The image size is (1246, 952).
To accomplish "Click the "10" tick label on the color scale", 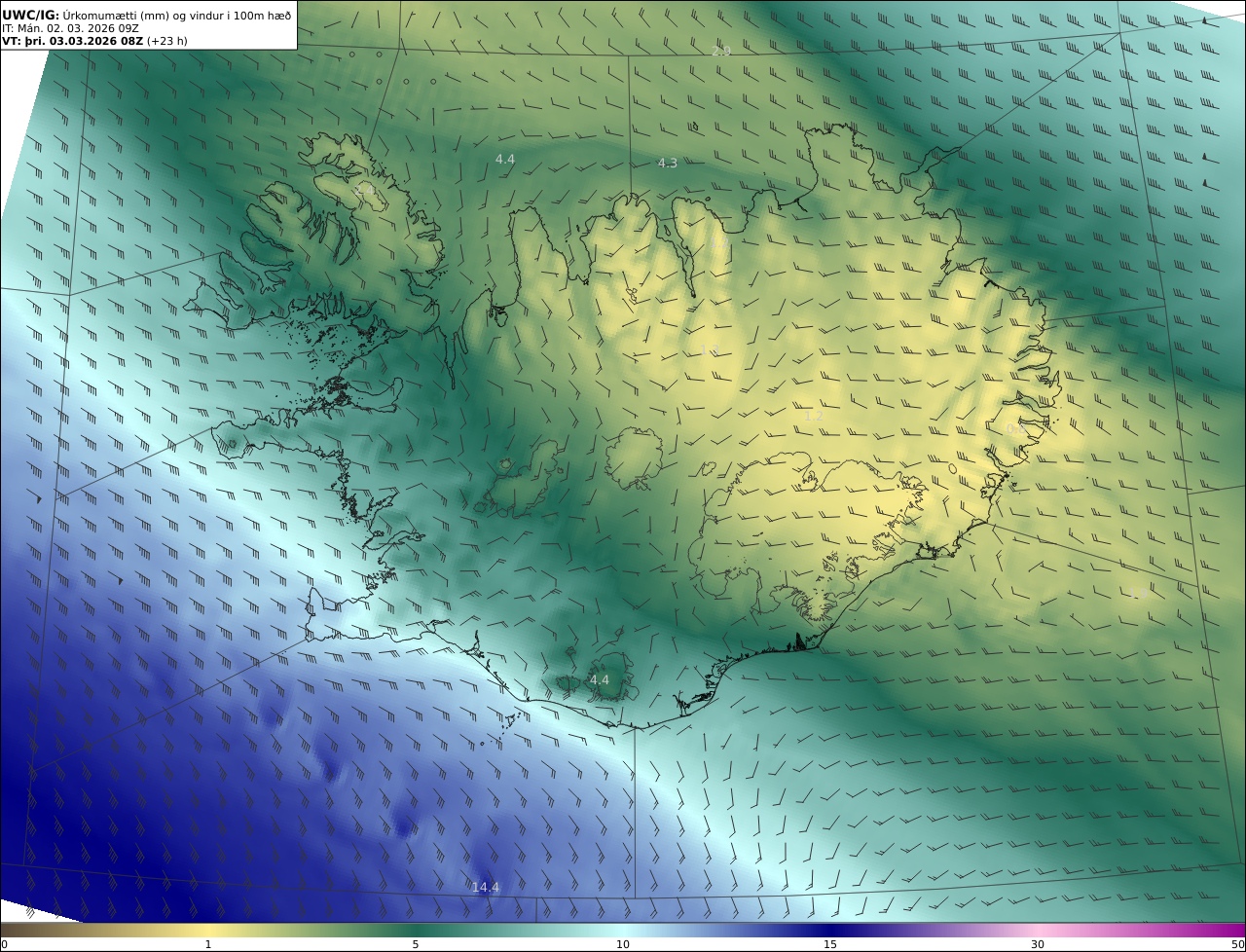I will pos(623,944).
